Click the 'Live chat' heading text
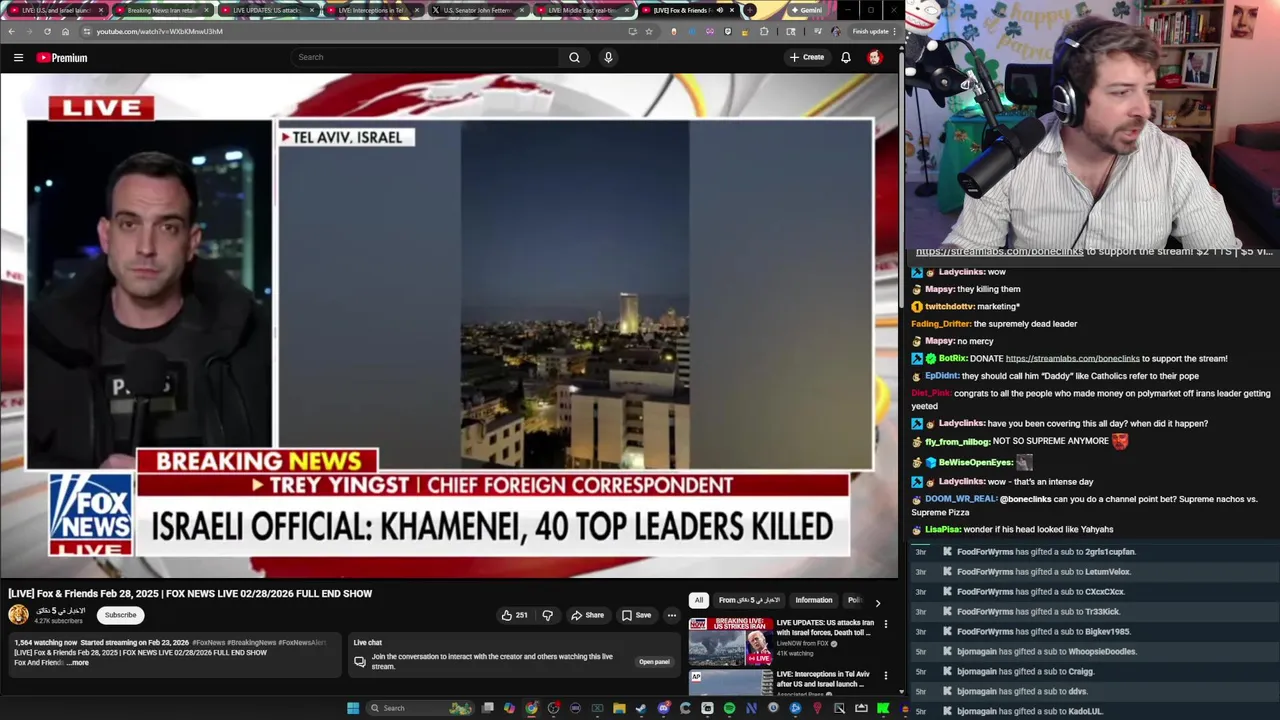The width and height of the screenshot is (1280, 720). (367, 643)
